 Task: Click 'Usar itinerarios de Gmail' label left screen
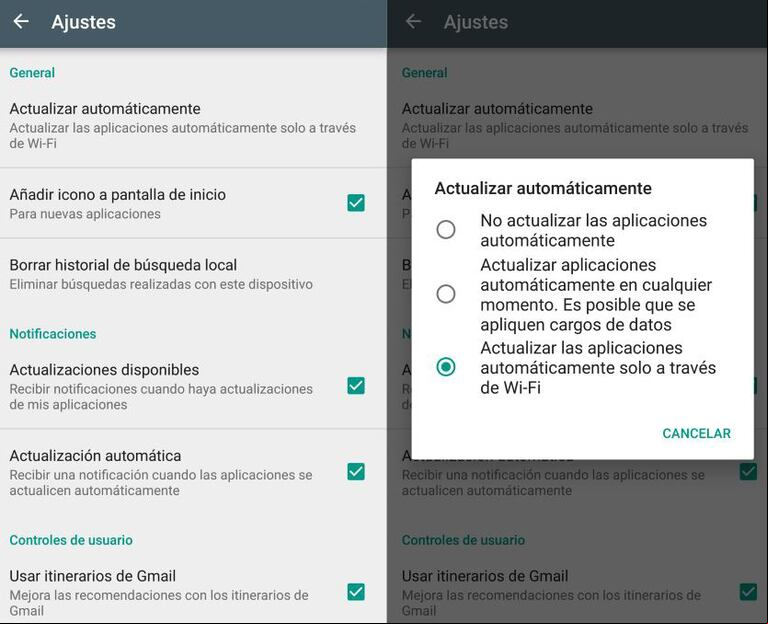(x=93, y=576)
